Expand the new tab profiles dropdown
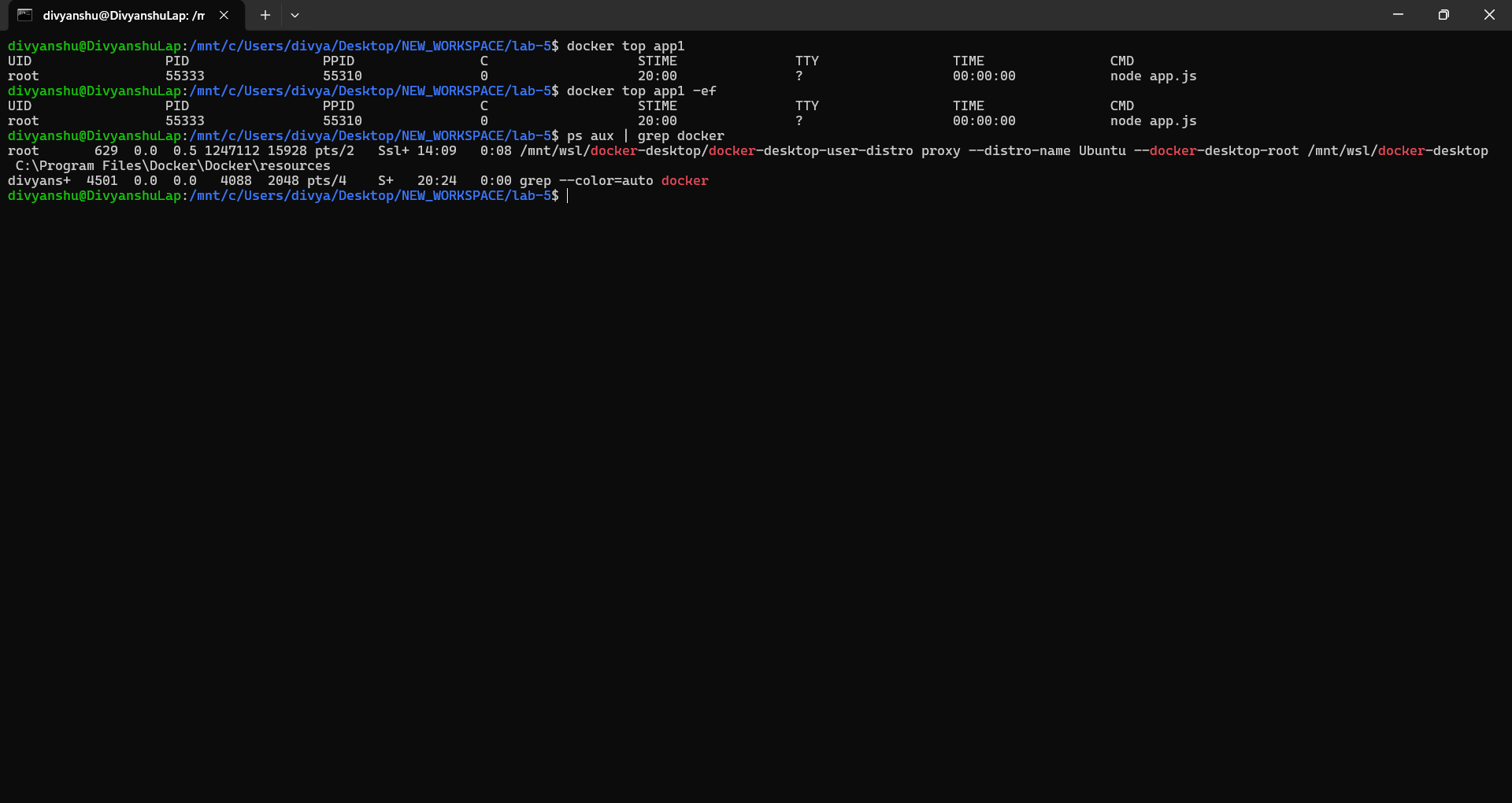The image size is (1512, 803). [295, 15]
